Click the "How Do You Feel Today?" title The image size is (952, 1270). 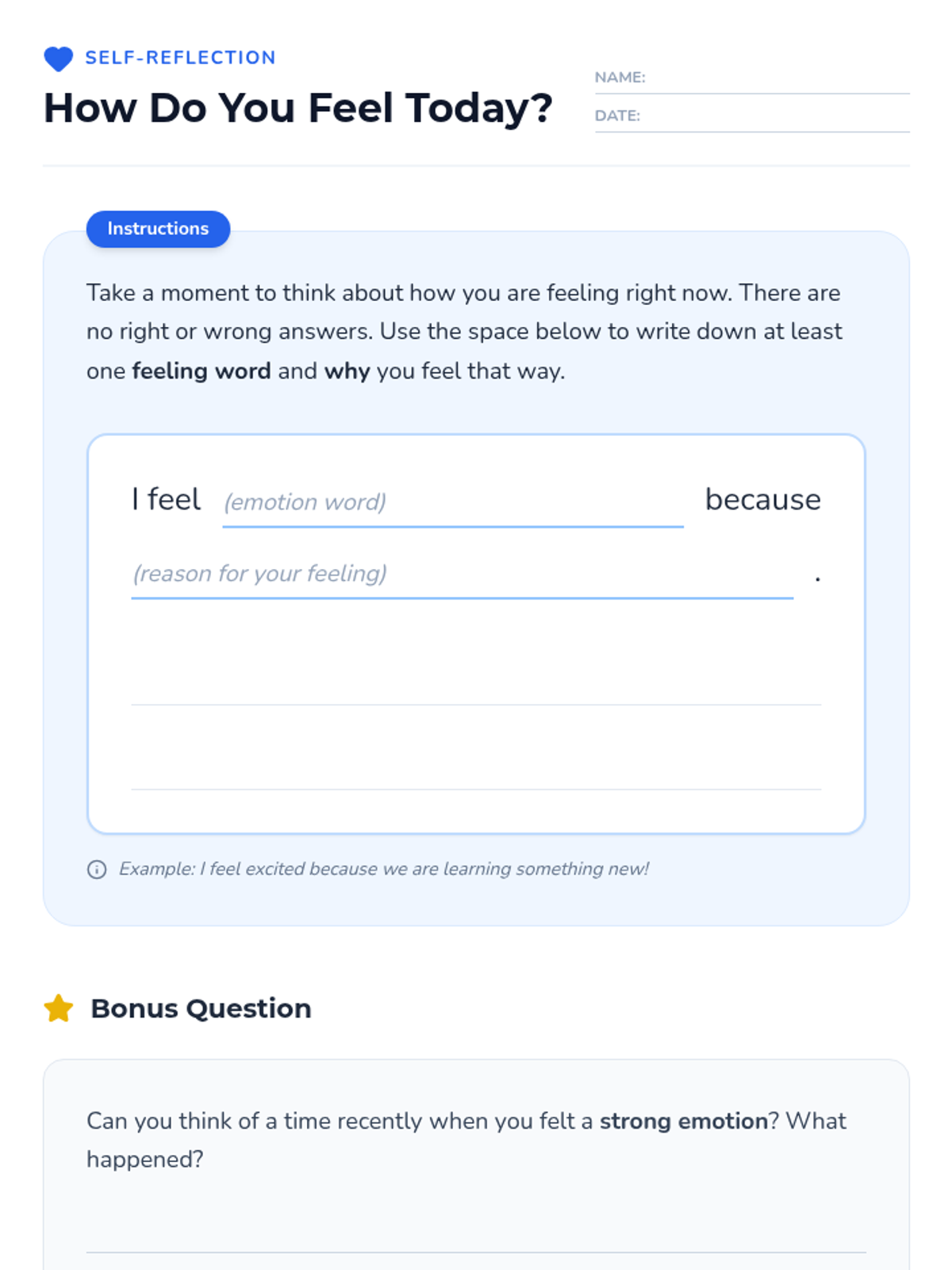[x=297, y=108]
